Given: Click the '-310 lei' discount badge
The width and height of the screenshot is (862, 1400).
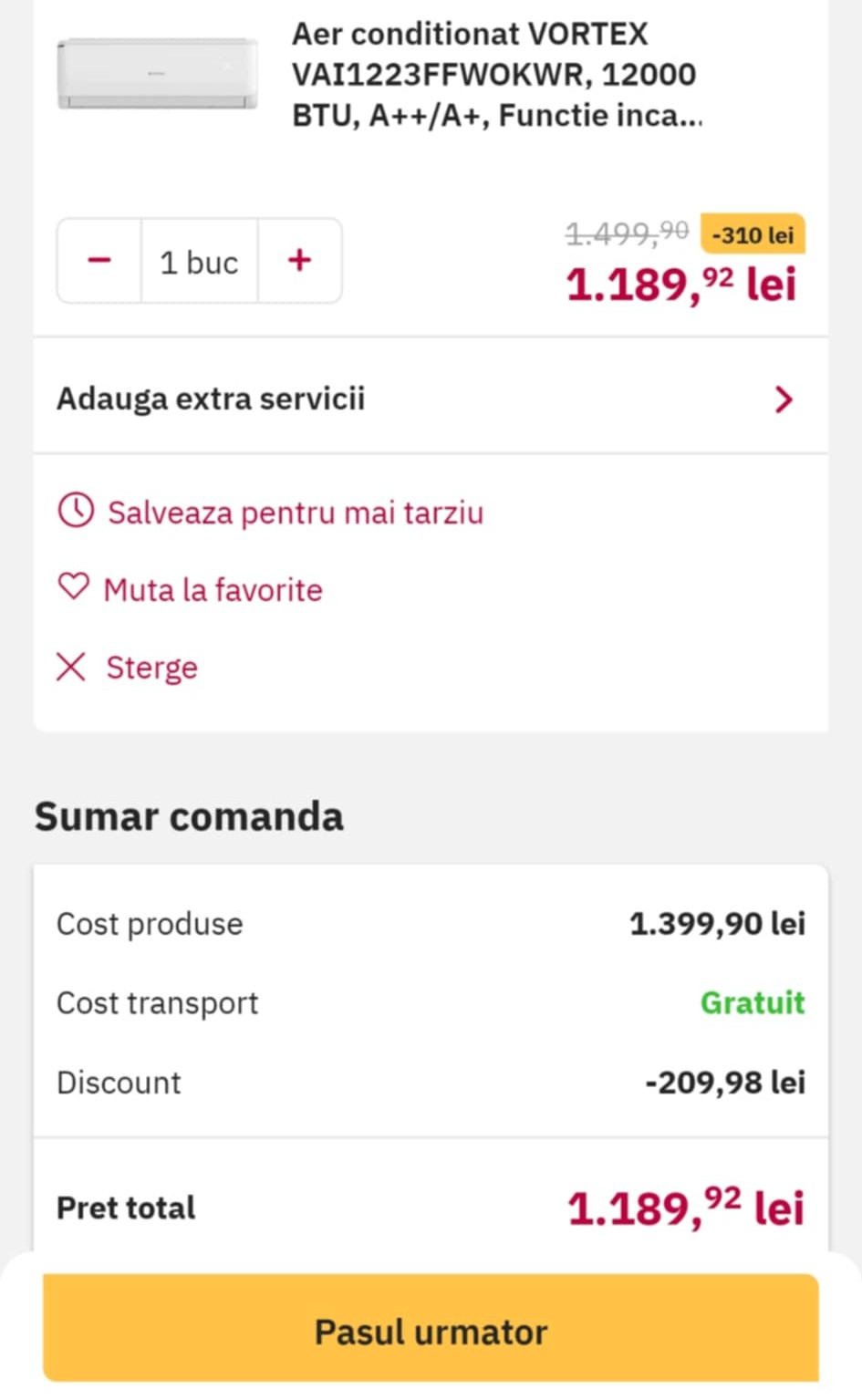Looking at the screenshot, I should point(753,234).
